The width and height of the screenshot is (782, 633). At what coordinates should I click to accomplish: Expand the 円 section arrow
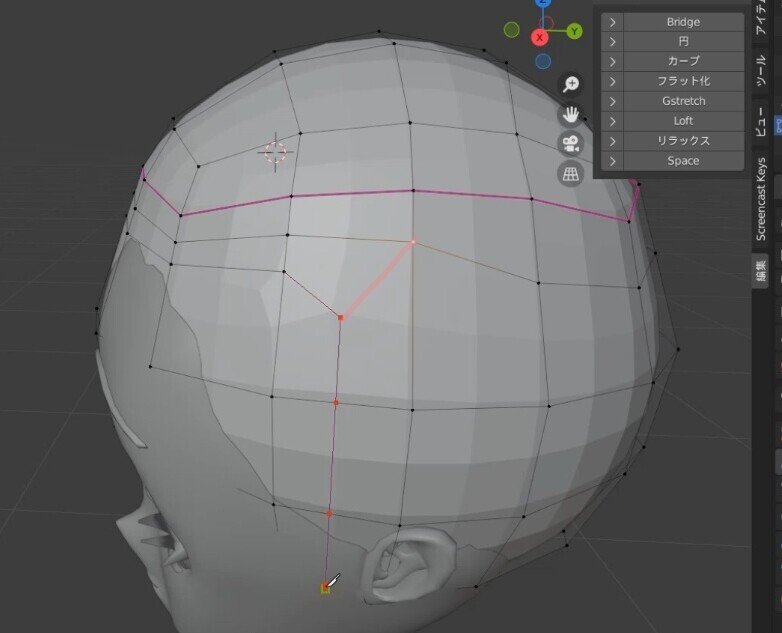click(612, 42)
